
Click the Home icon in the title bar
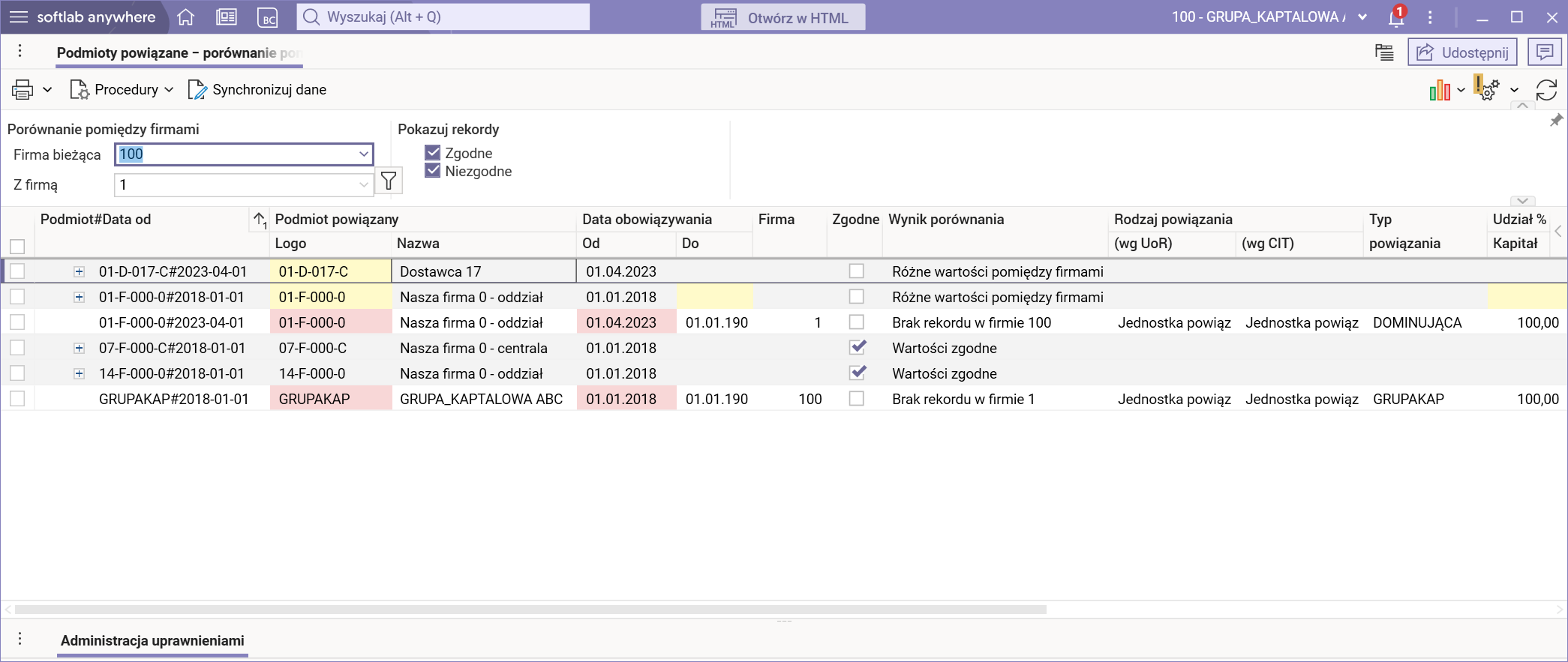coord(186,17)
